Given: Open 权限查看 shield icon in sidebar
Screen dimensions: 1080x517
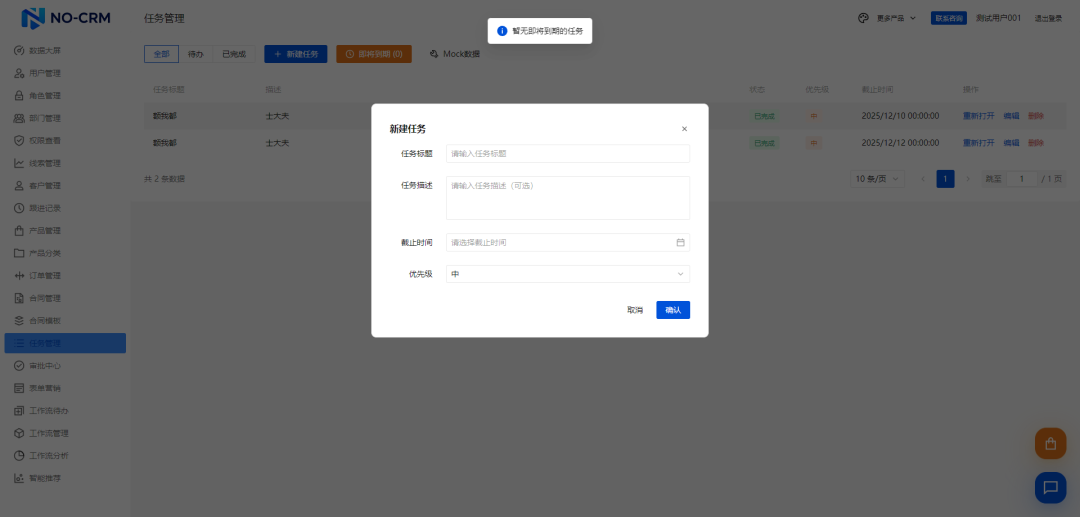Looking at the screenshot, I should (19, 140).
